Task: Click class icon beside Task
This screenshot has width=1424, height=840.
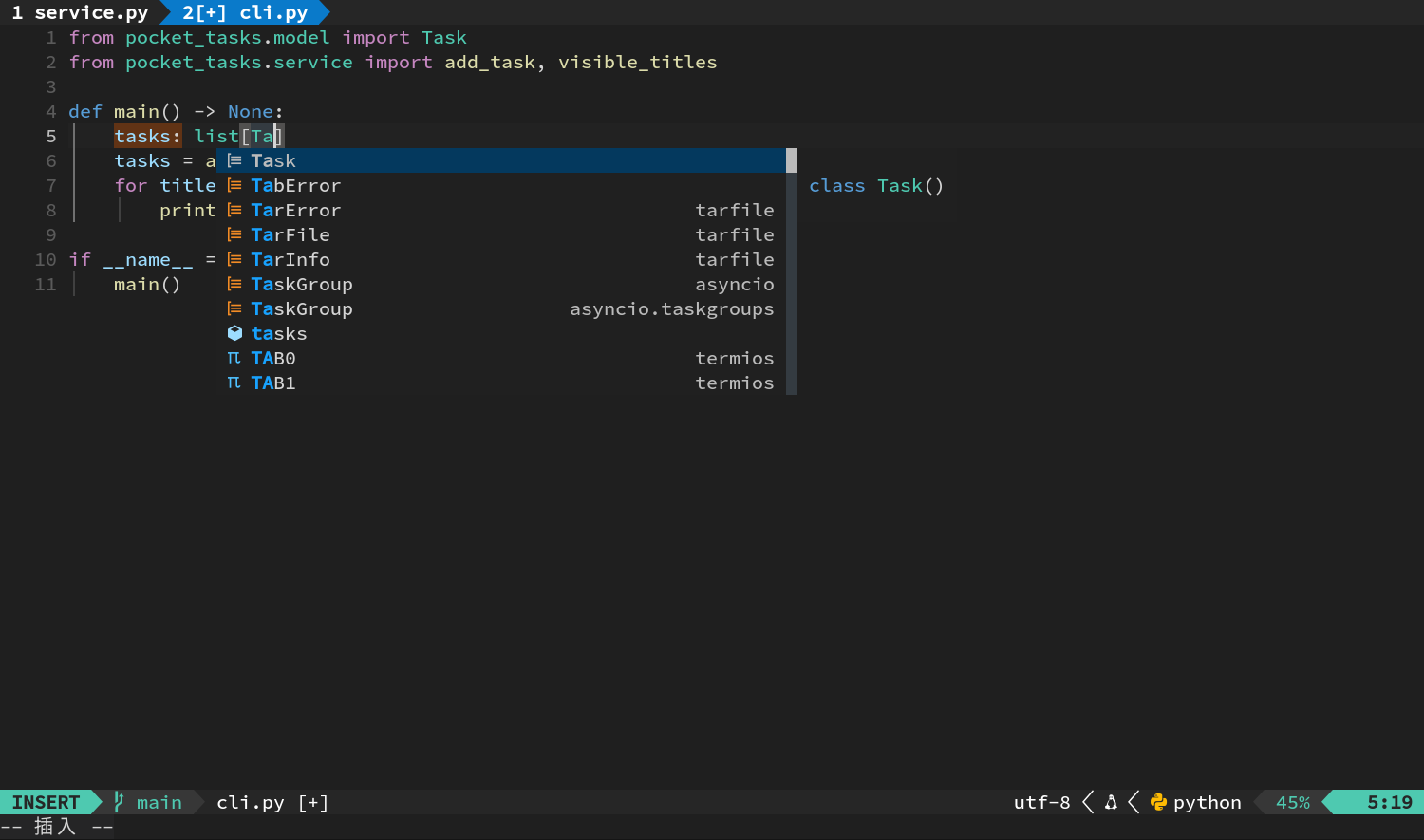Action: tap(234, 160)
